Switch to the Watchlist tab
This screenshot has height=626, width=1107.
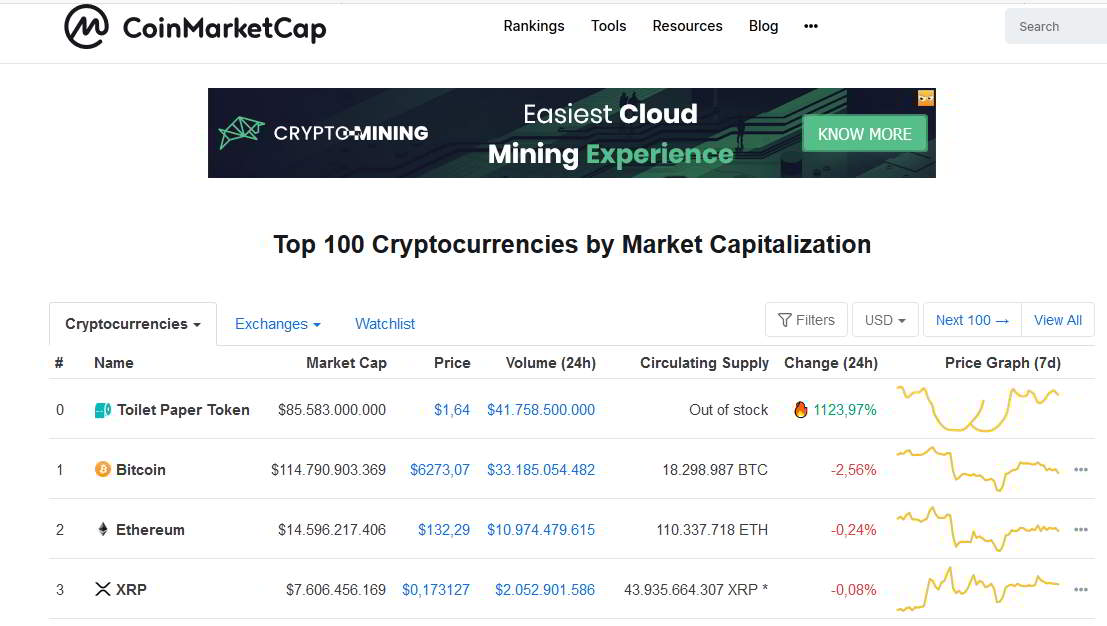coord(385,324)
